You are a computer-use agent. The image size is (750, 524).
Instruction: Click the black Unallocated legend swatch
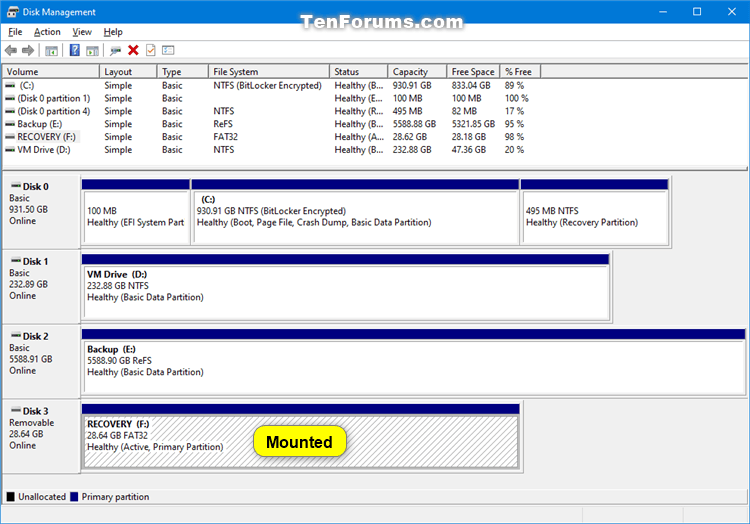[11, 497]
